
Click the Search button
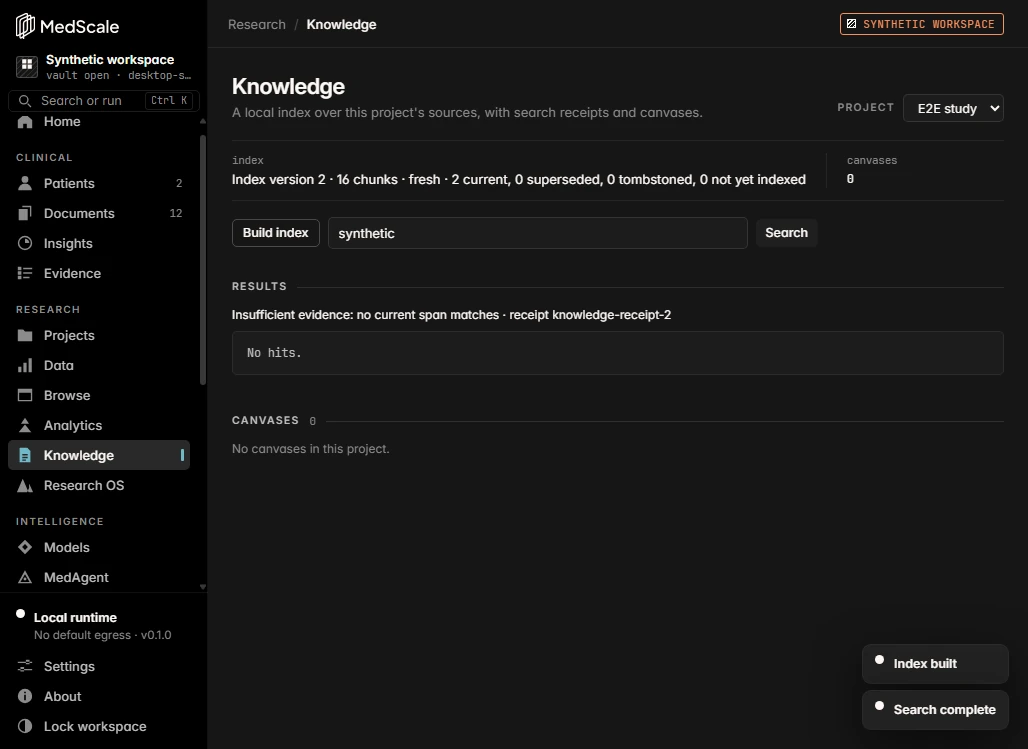pos(786,233)
